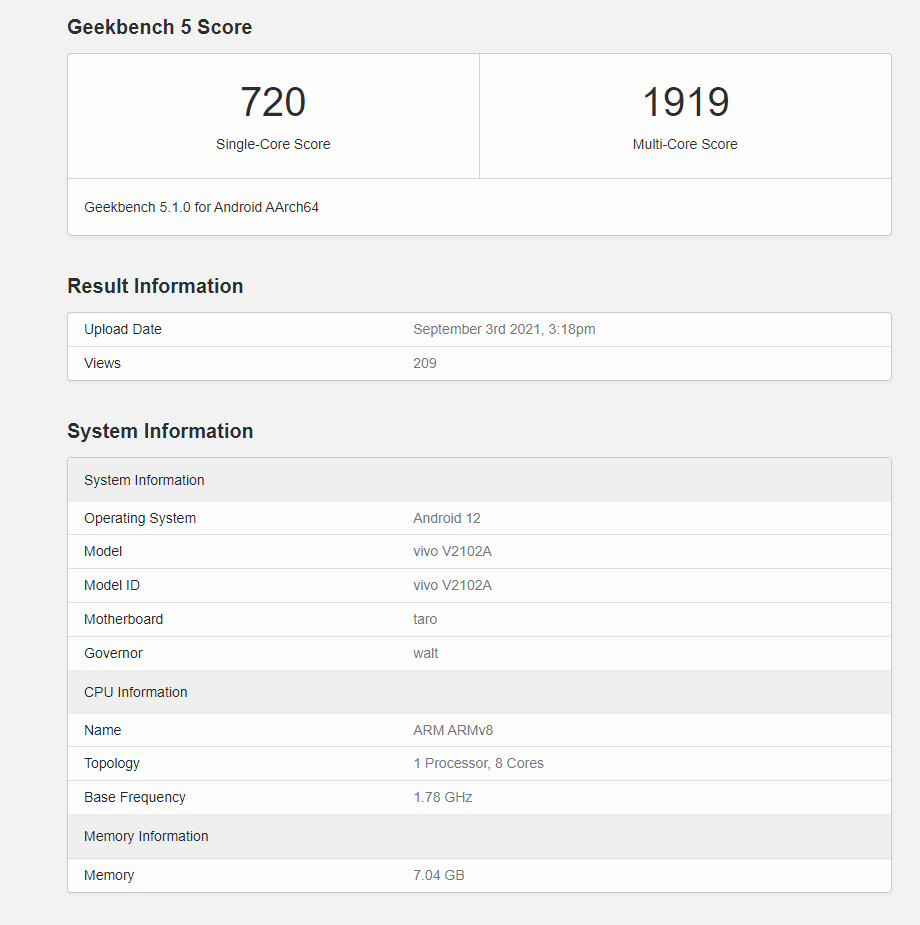
Task: Select the vivo V2102A value in Model row
Action: tap(452, 551)
